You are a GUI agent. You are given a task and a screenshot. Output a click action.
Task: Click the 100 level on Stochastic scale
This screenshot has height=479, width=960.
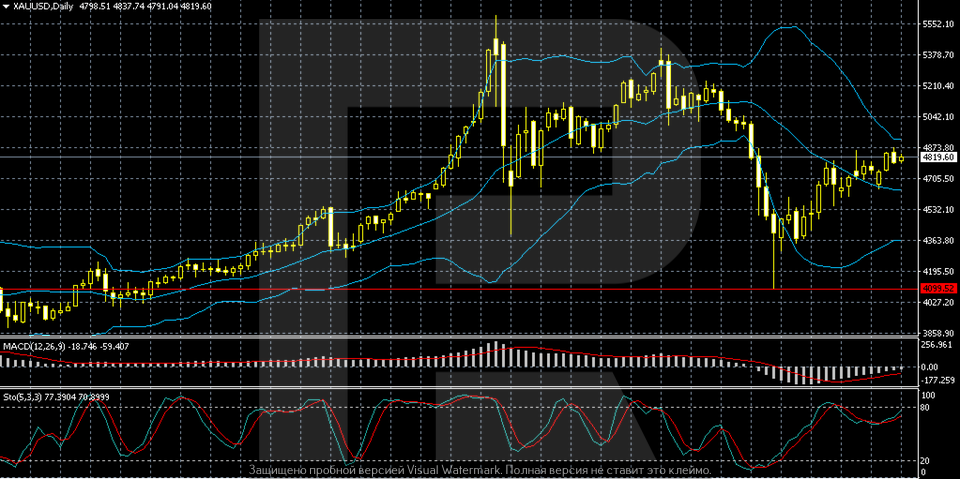pyautogui.click(x=926, y=395)
